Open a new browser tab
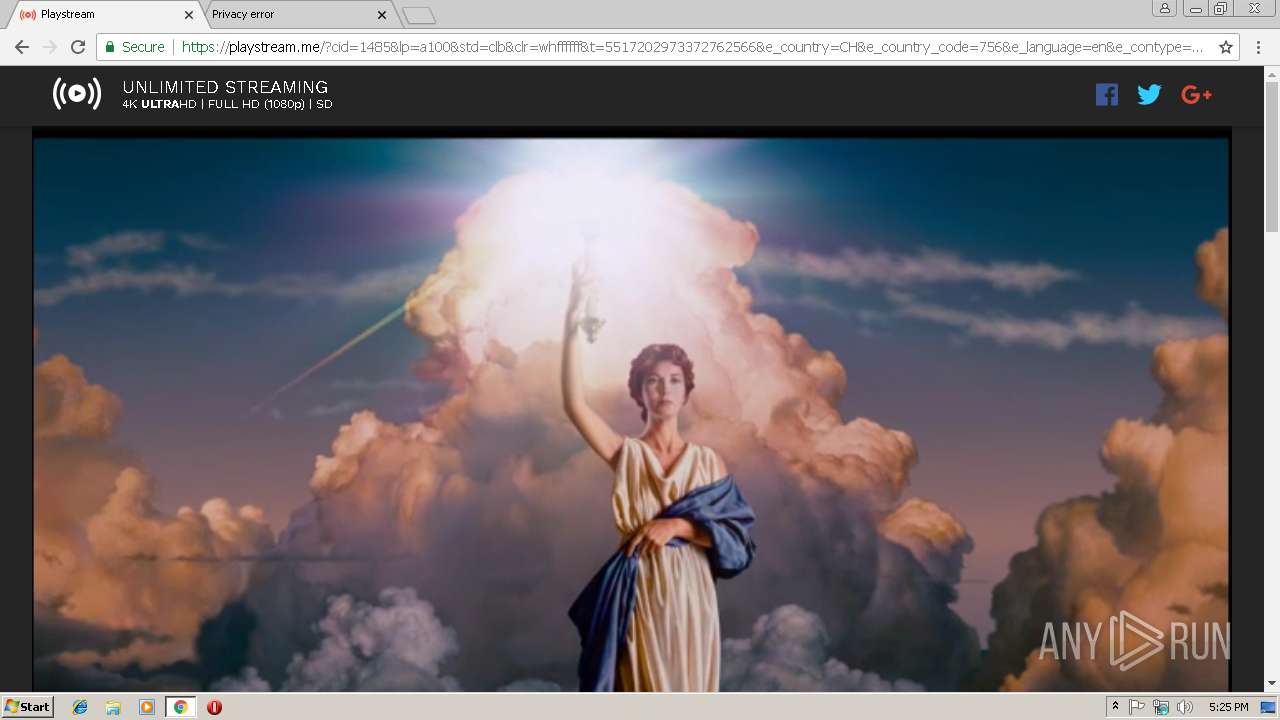Screen dimensions: 1280x720 point(419,15)
